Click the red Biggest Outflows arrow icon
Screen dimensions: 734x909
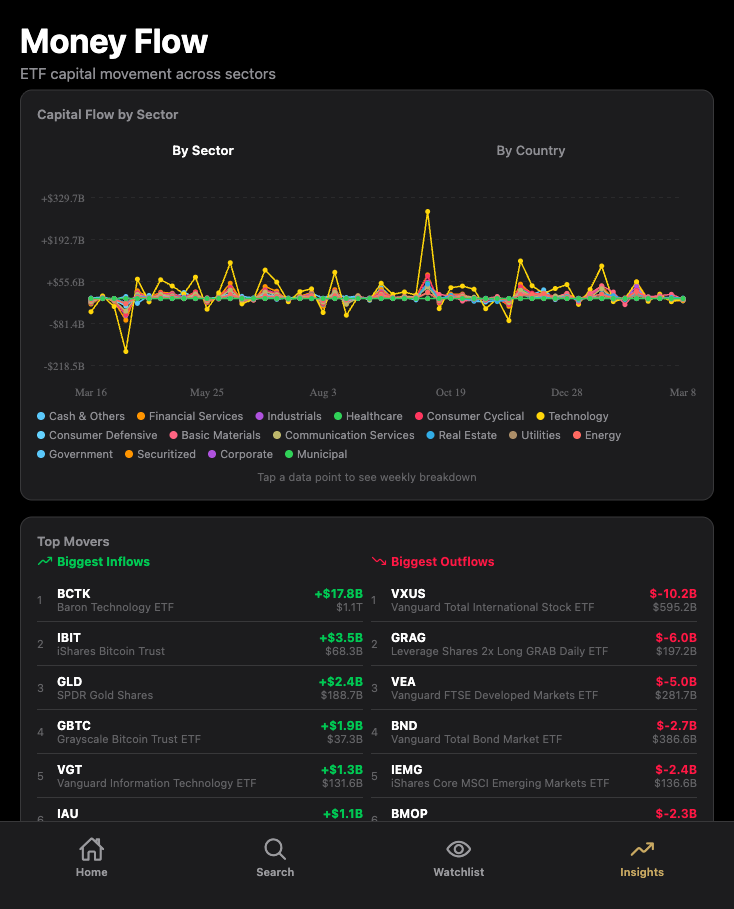click(x=379, y=561)
